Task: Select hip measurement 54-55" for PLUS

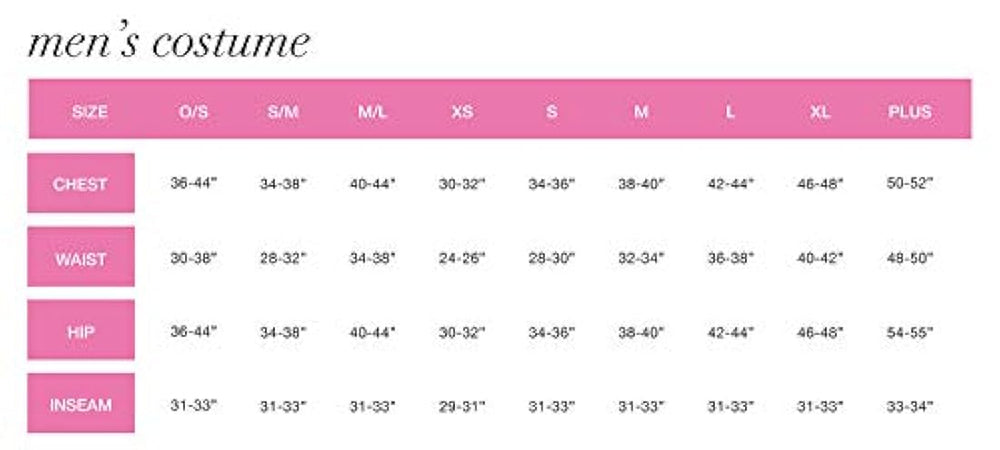Action: pos(909,331)
